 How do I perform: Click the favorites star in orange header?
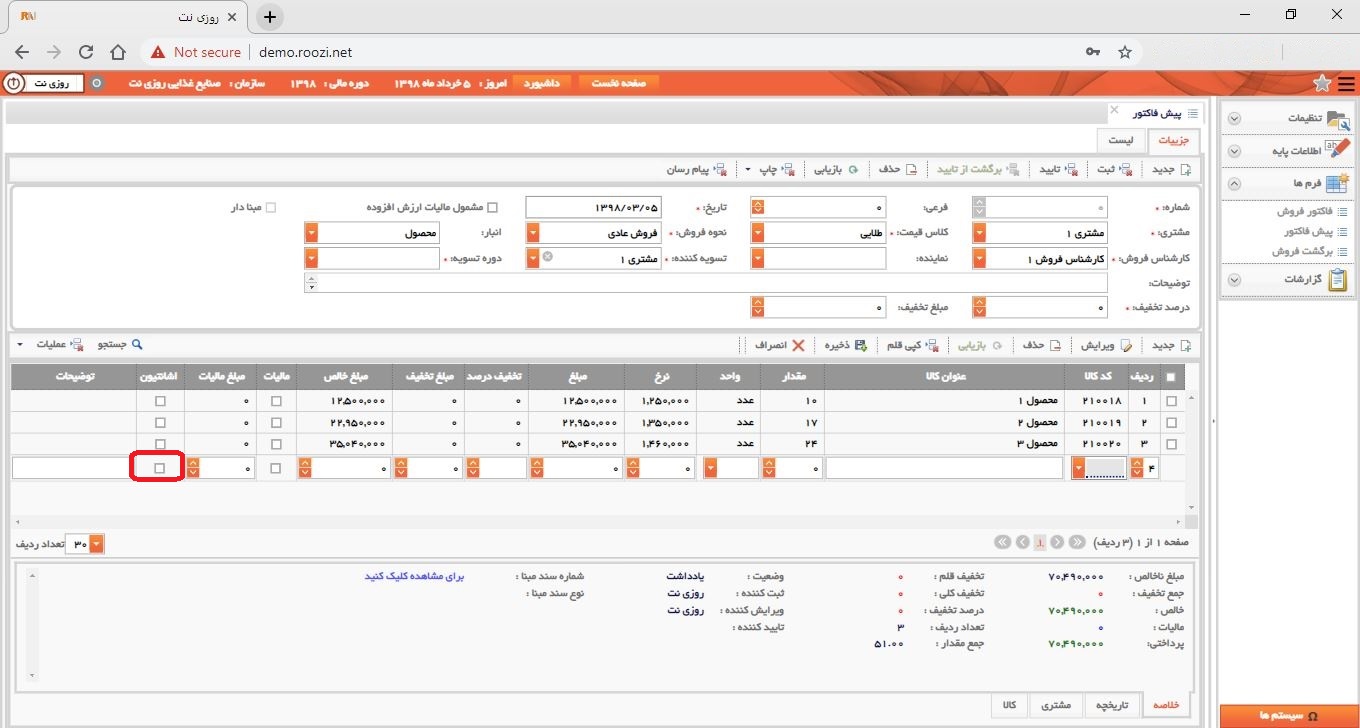pyautogui.click(x=1322, y=83)
